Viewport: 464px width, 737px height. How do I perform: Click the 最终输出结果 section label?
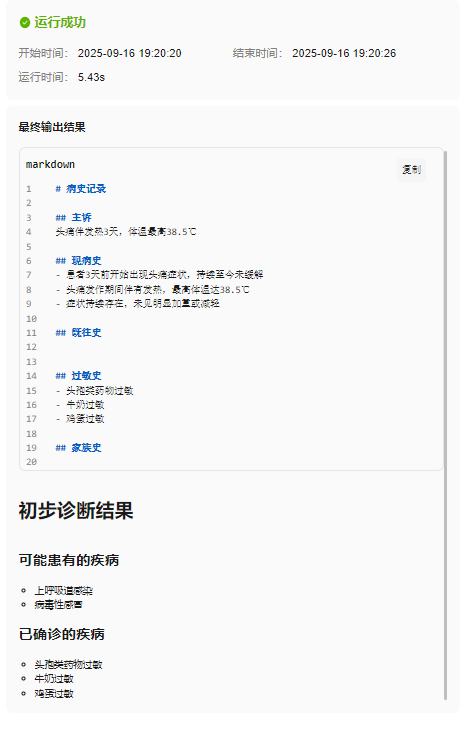click(52, 127)
